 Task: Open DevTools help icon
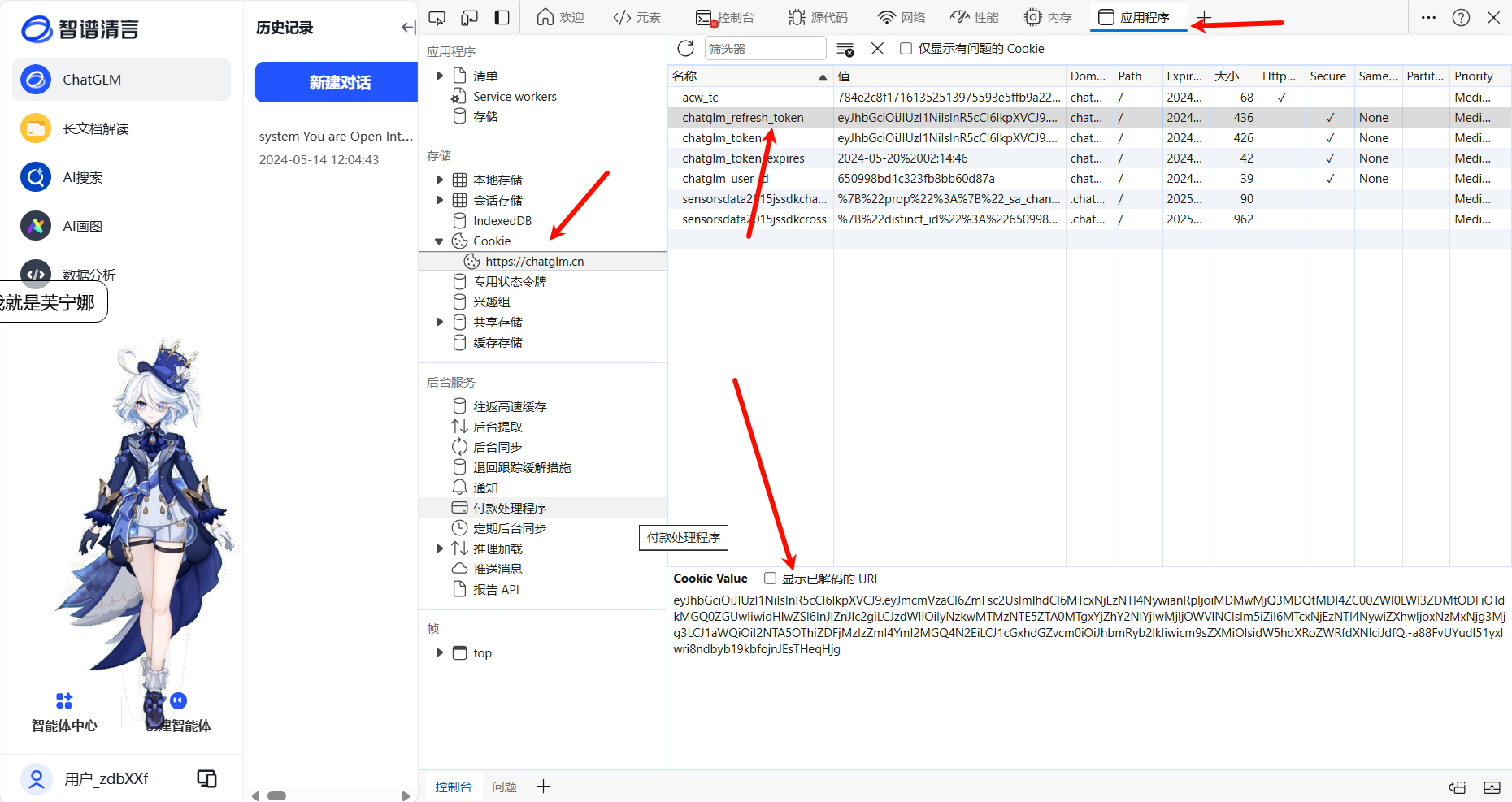[1461, 17]
